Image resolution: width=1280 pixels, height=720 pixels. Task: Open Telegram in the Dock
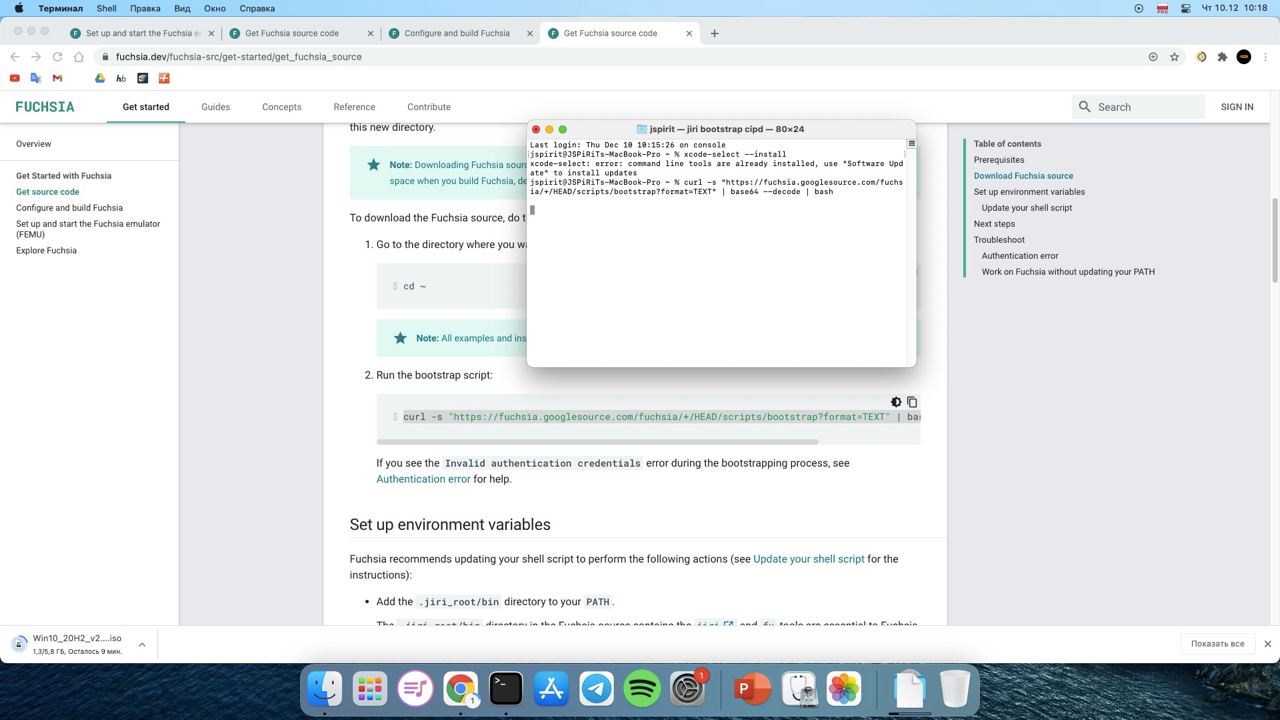(x=597, y=688)
